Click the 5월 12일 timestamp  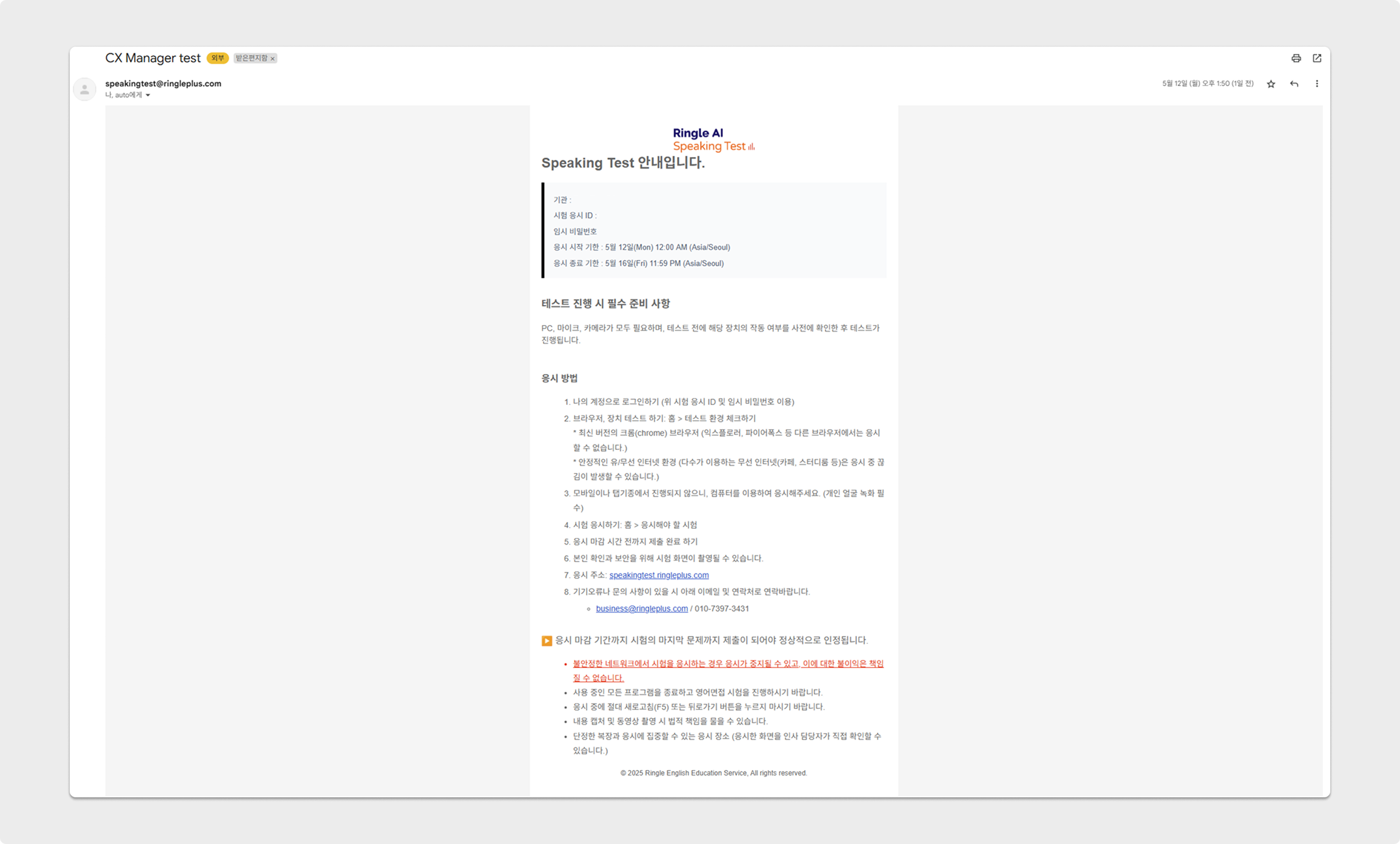[1207, 84]
